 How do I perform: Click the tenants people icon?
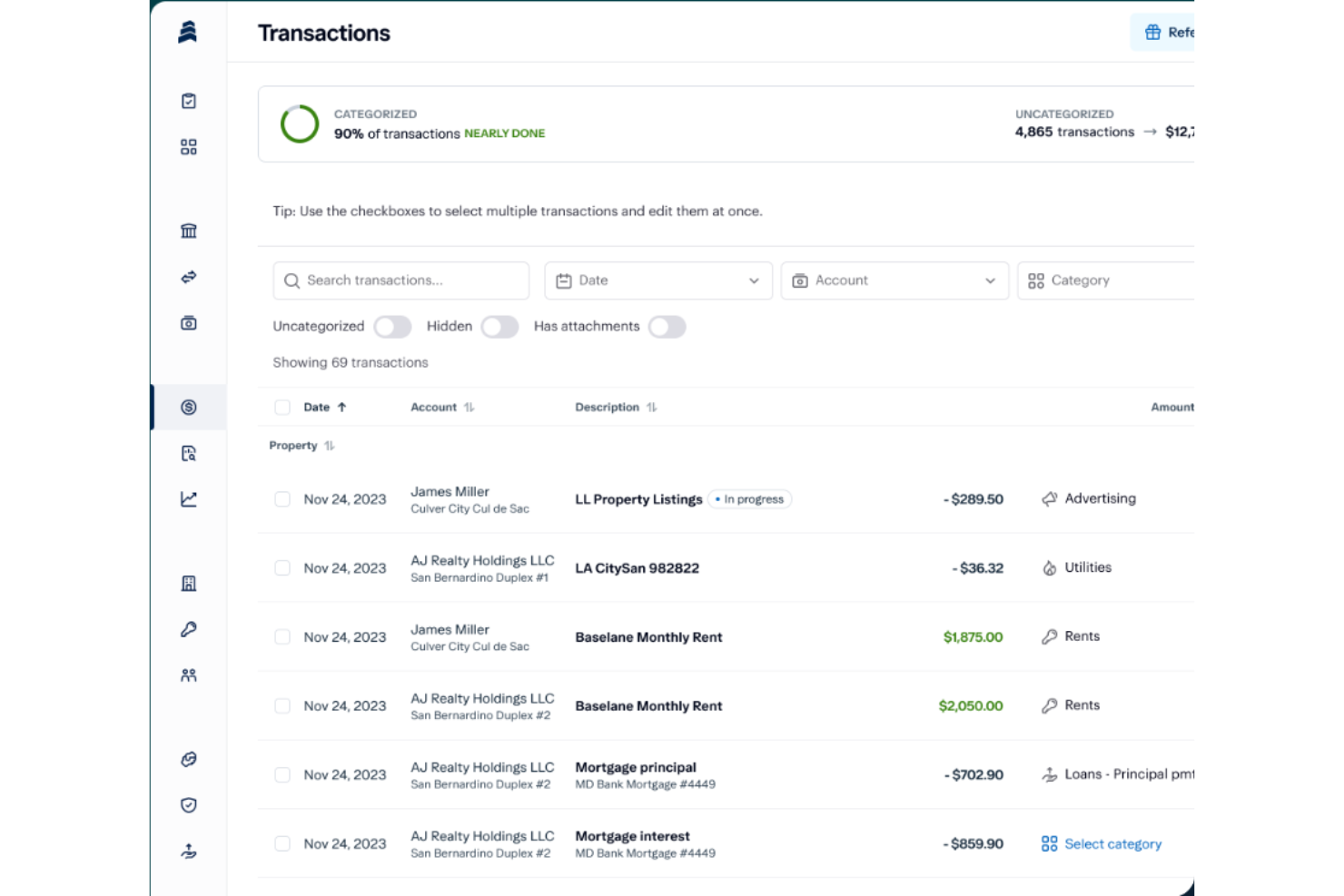188,675
